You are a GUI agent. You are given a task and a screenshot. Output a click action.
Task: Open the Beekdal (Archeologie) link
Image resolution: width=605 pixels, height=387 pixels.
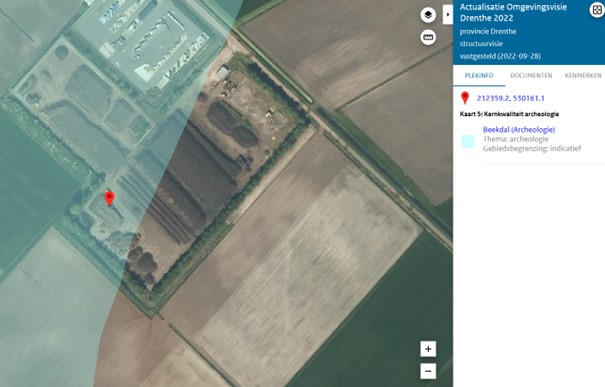tap(519, 130)
